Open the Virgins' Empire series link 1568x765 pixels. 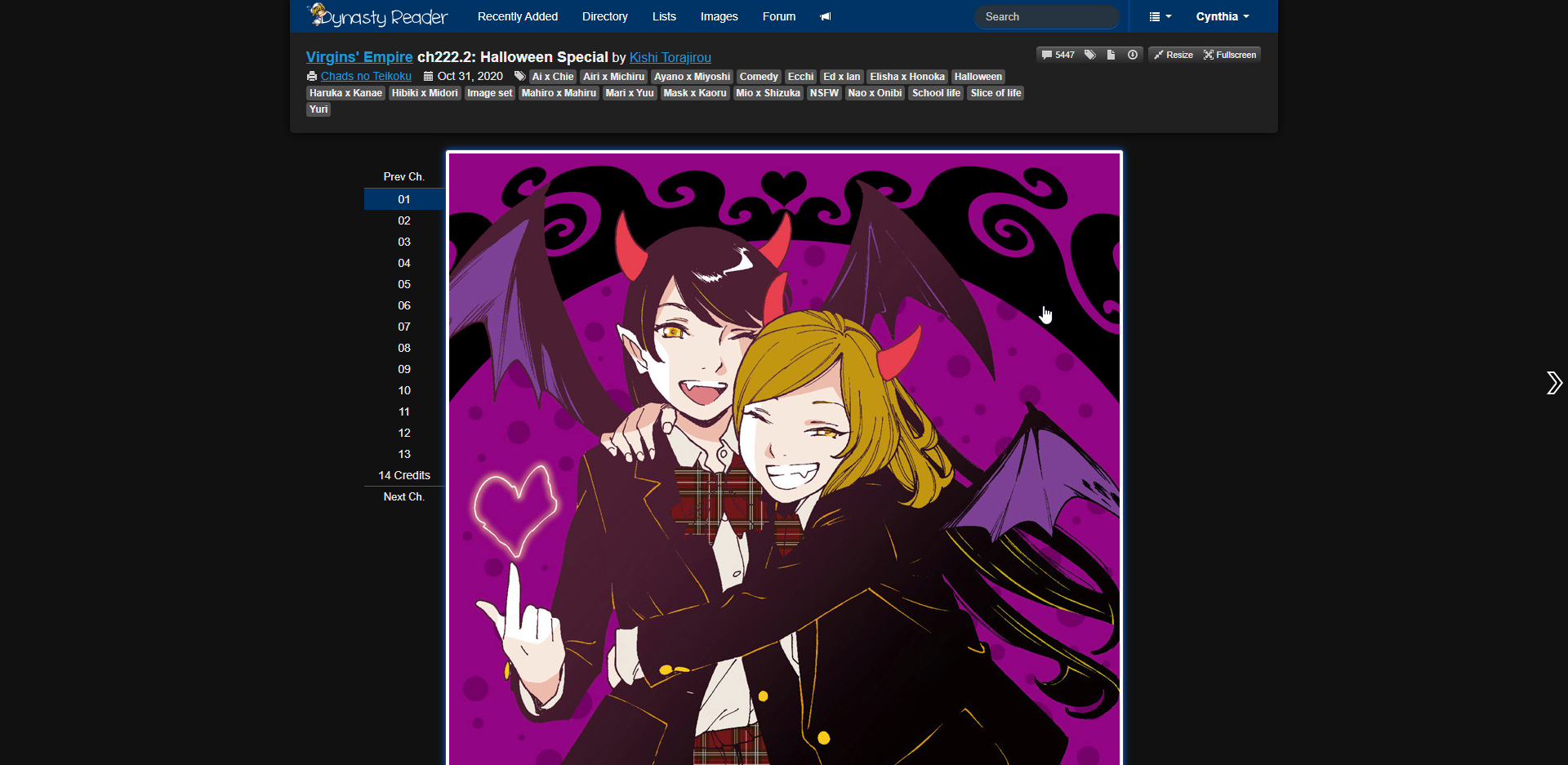tap(359, 57)
